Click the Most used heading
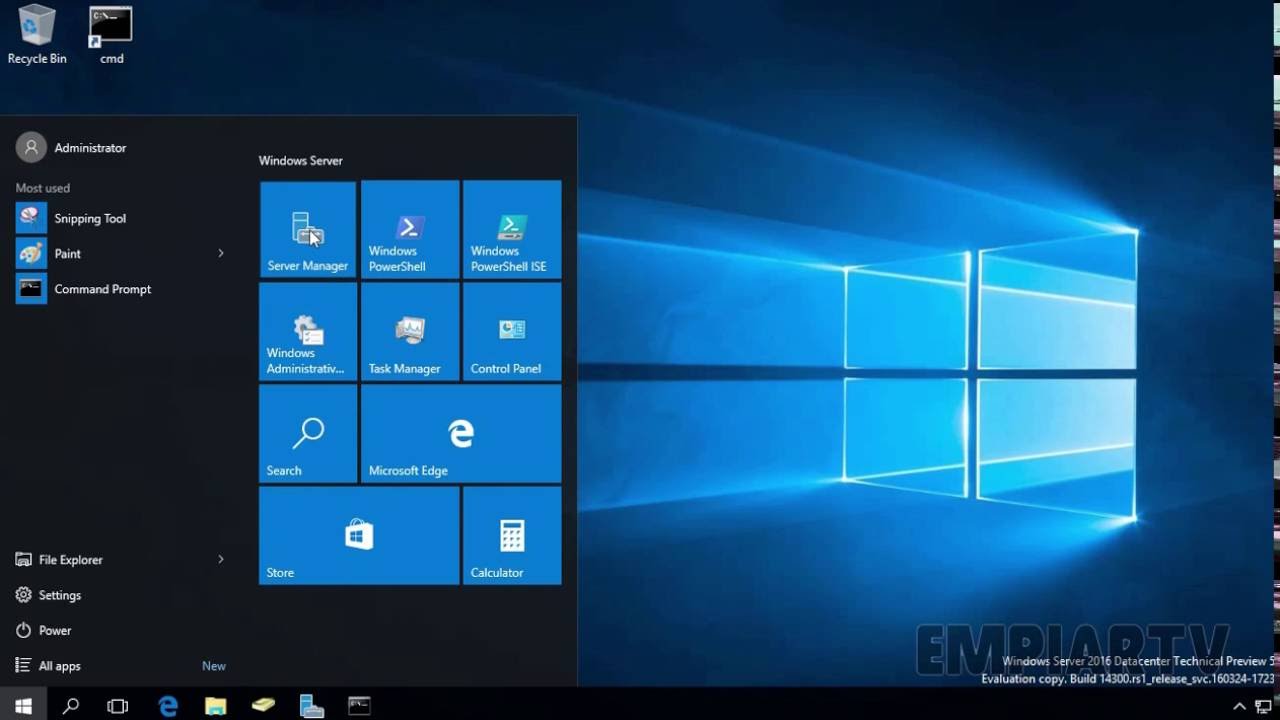 pos(43,188)
